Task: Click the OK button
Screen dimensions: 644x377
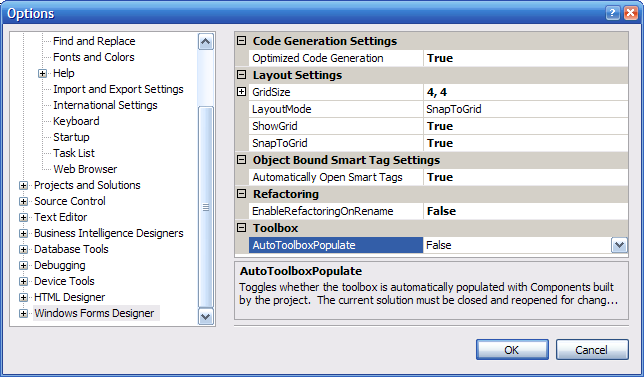Action: 512,349
